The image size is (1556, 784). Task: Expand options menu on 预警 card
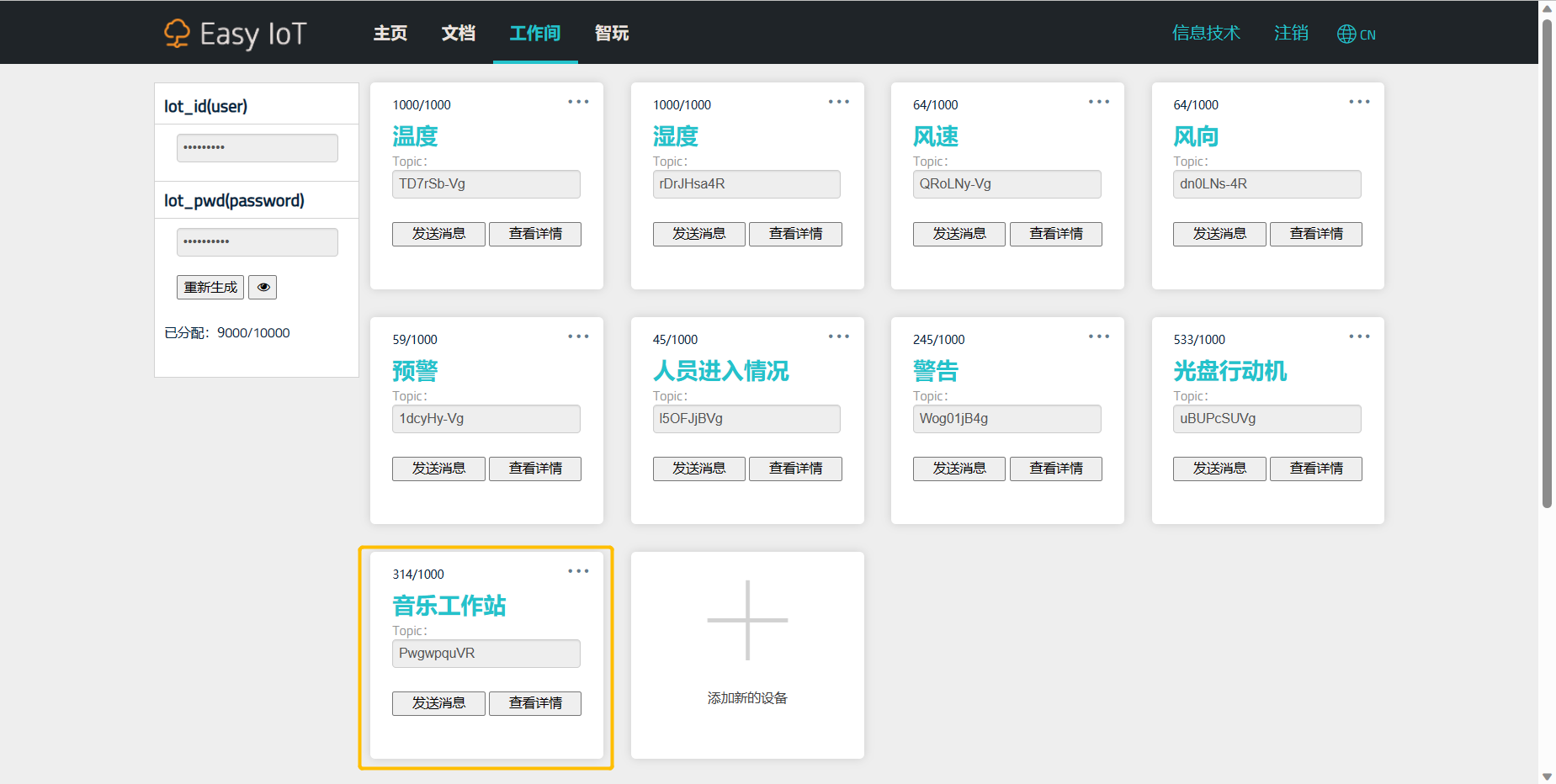pos(578,336)
